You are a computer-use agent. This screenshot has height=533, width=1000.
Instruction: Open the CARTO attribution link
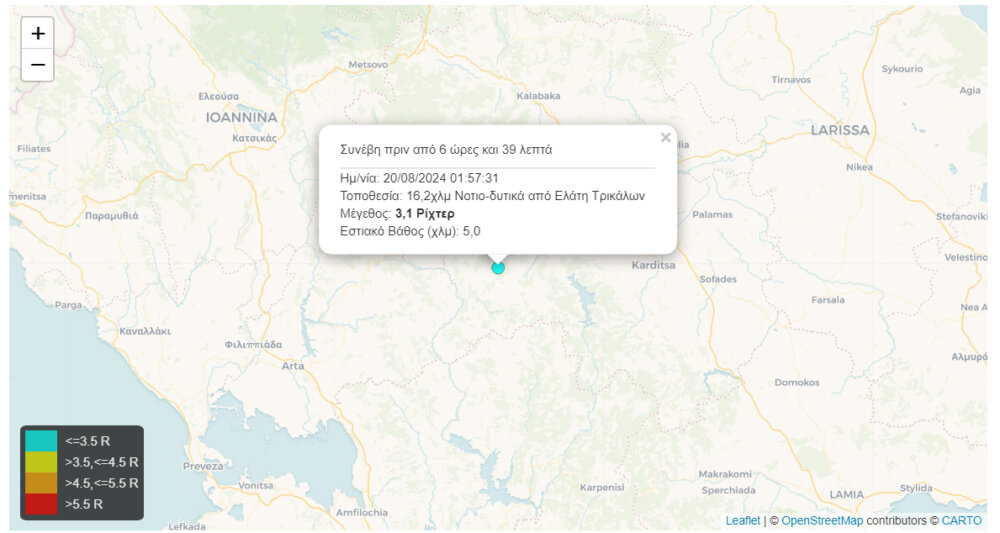pos(962,521)
